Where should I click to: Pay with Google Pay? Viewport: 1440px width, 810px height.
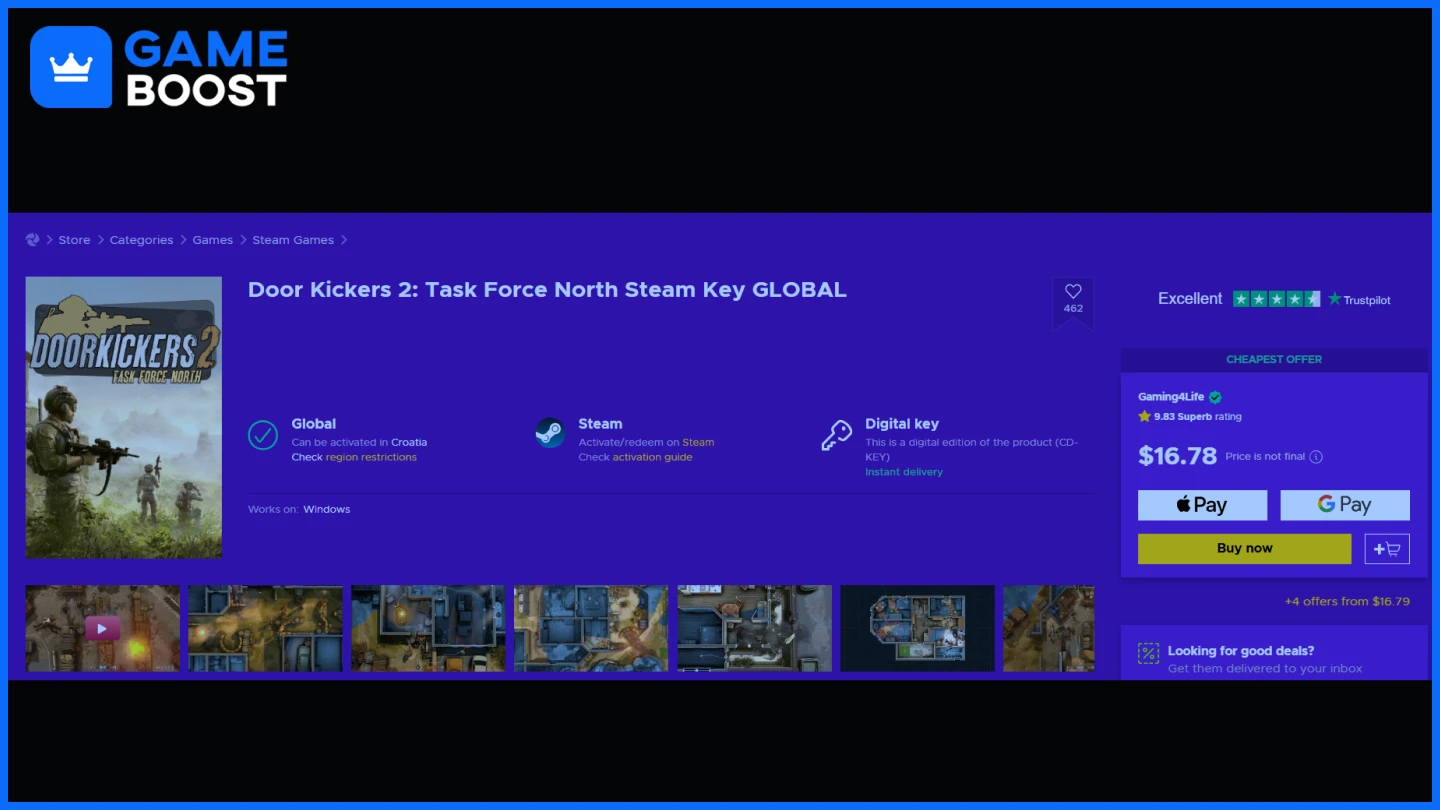(x=1345, y=505)
